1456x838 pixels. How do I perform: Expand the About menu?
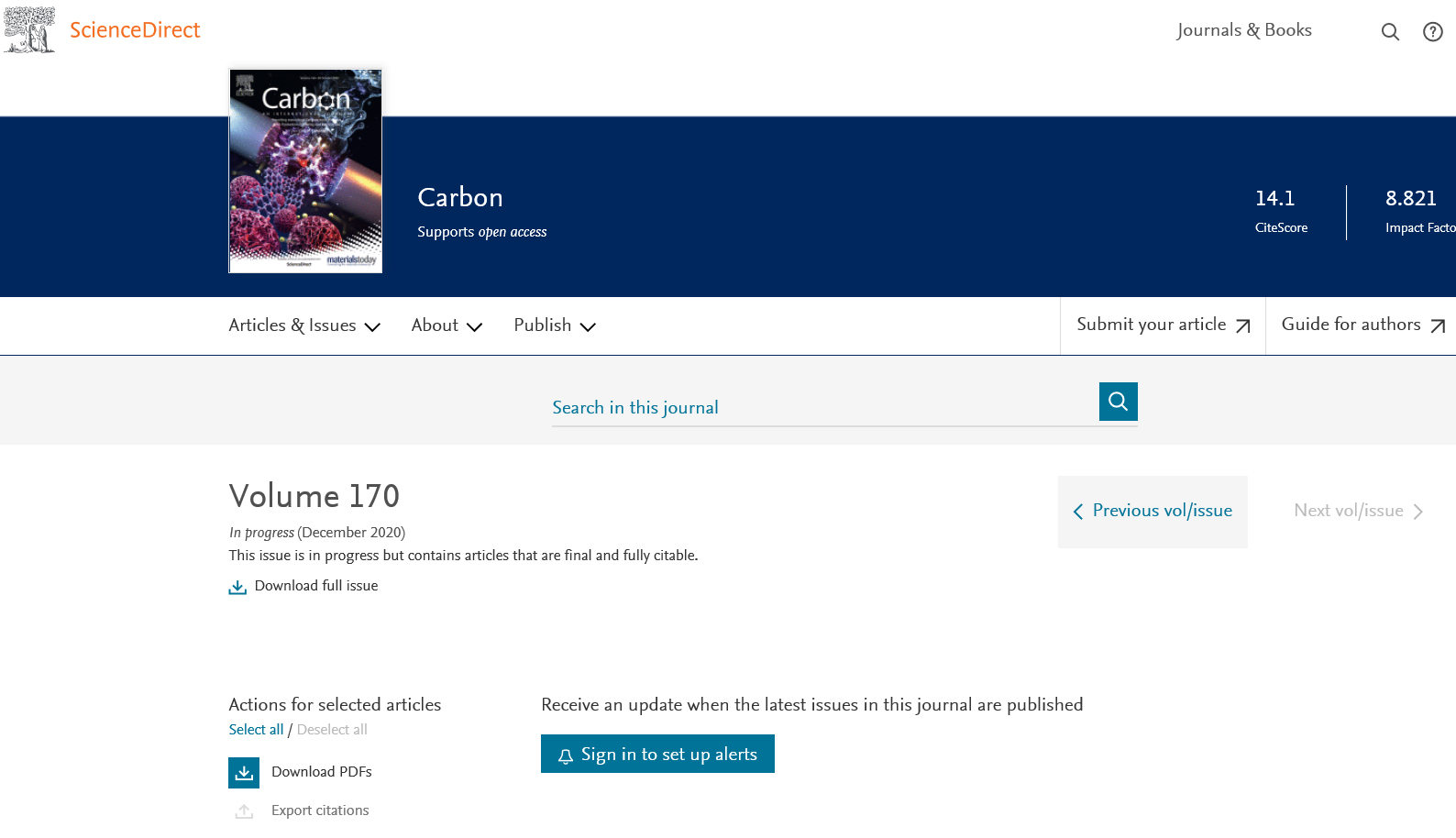pos(447,325)
